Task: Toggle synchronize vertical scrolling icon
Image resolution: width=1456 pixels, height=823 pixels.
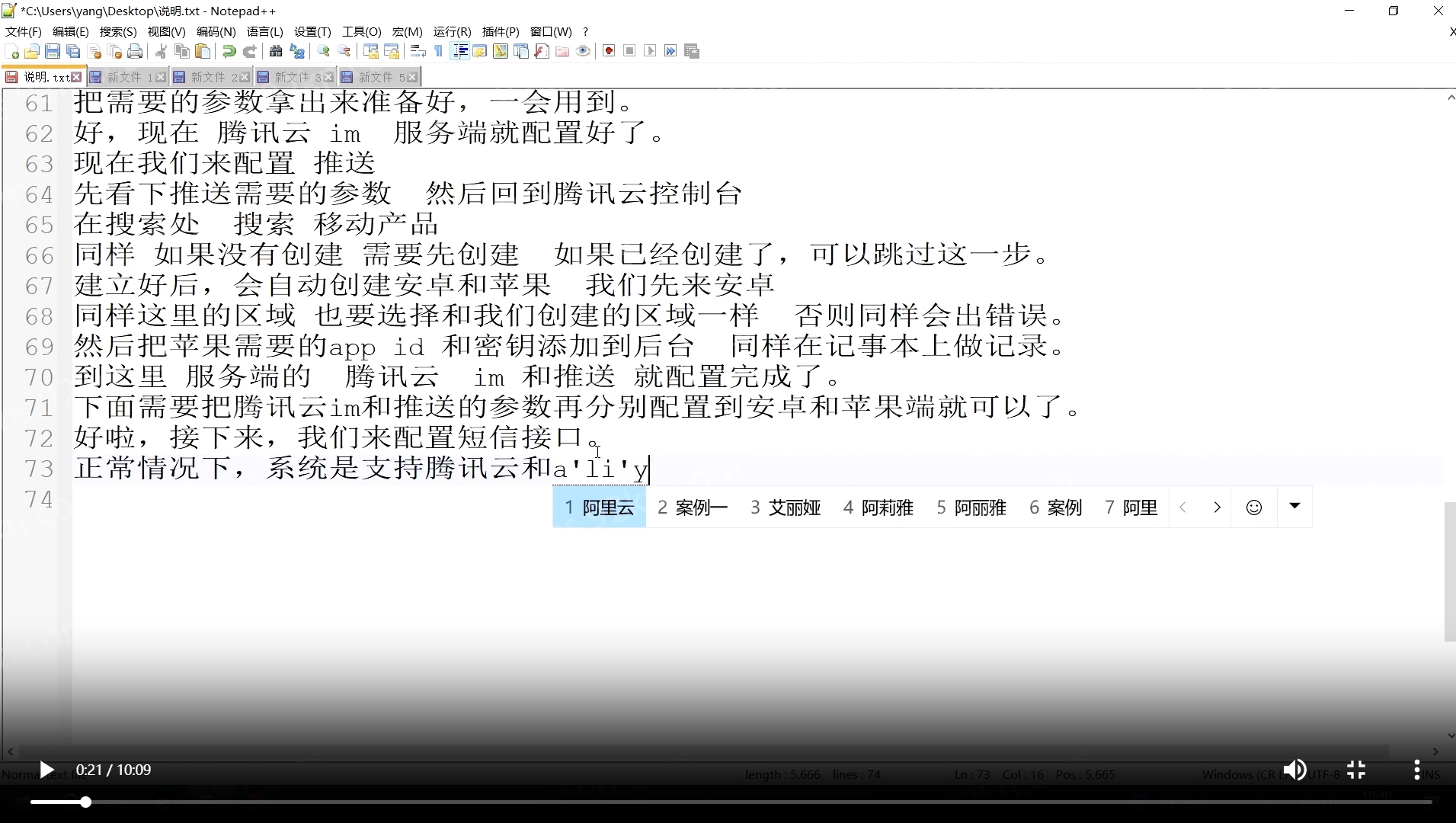Action: 371,51
